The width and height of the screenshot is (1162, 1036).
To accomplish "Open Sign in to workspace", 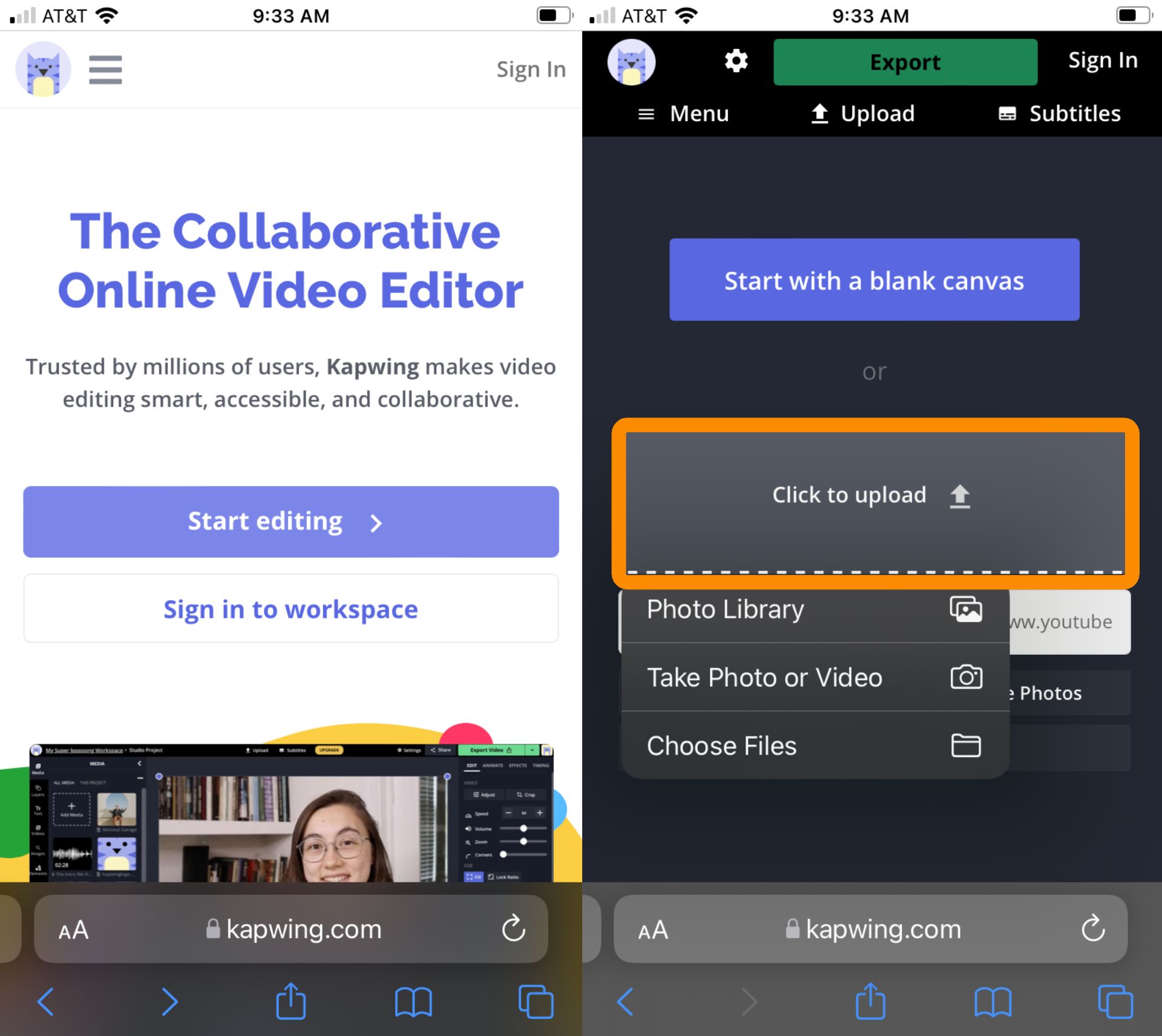I will [290, 609].
